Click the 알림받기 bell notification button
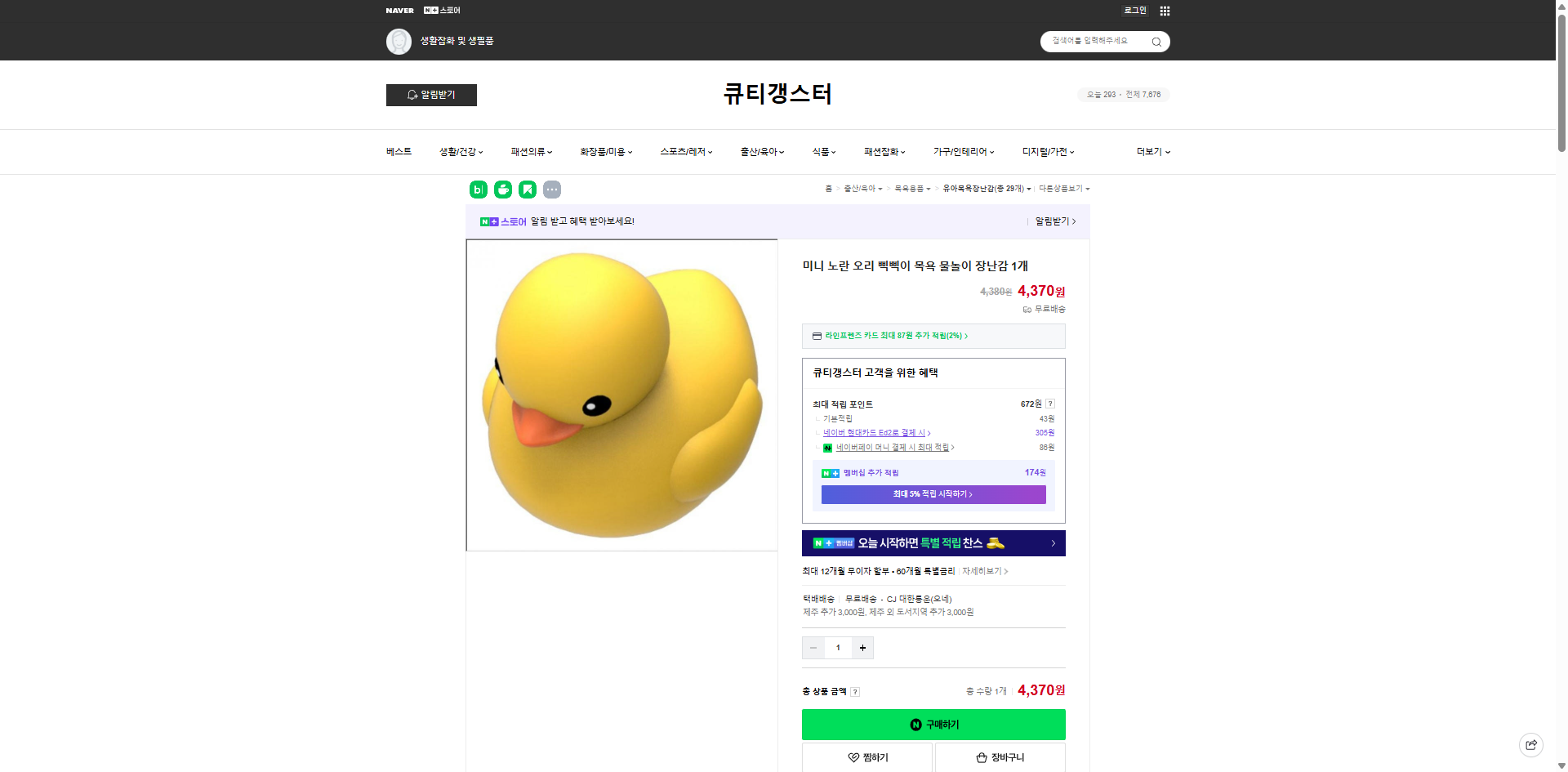1568x772 pixels. [x=431, y=95]
